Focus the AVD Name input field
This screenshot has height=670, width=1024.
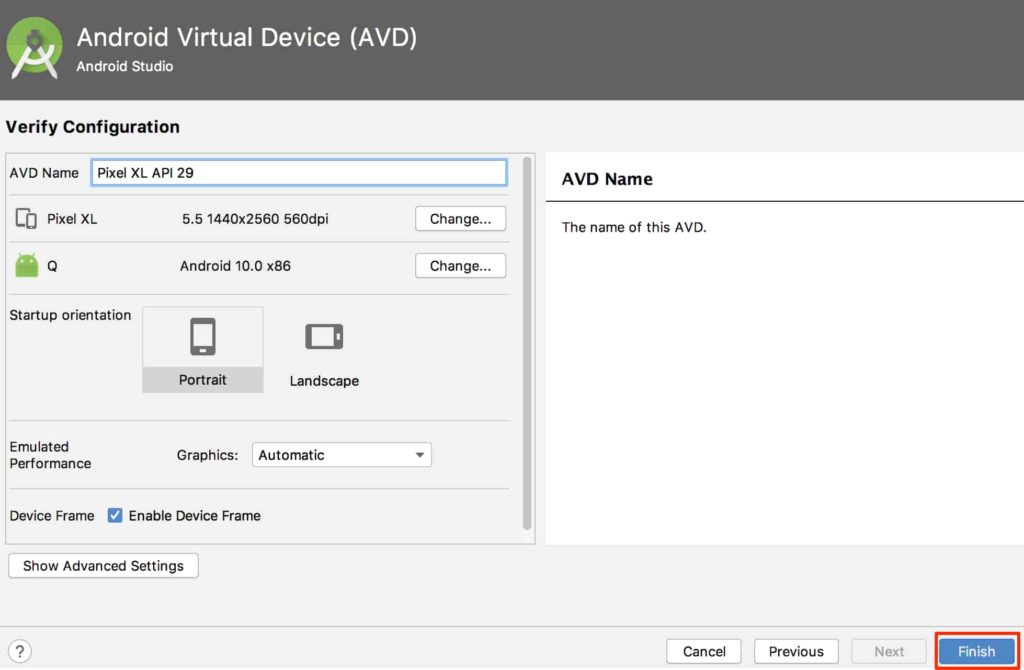click(299, 172)
